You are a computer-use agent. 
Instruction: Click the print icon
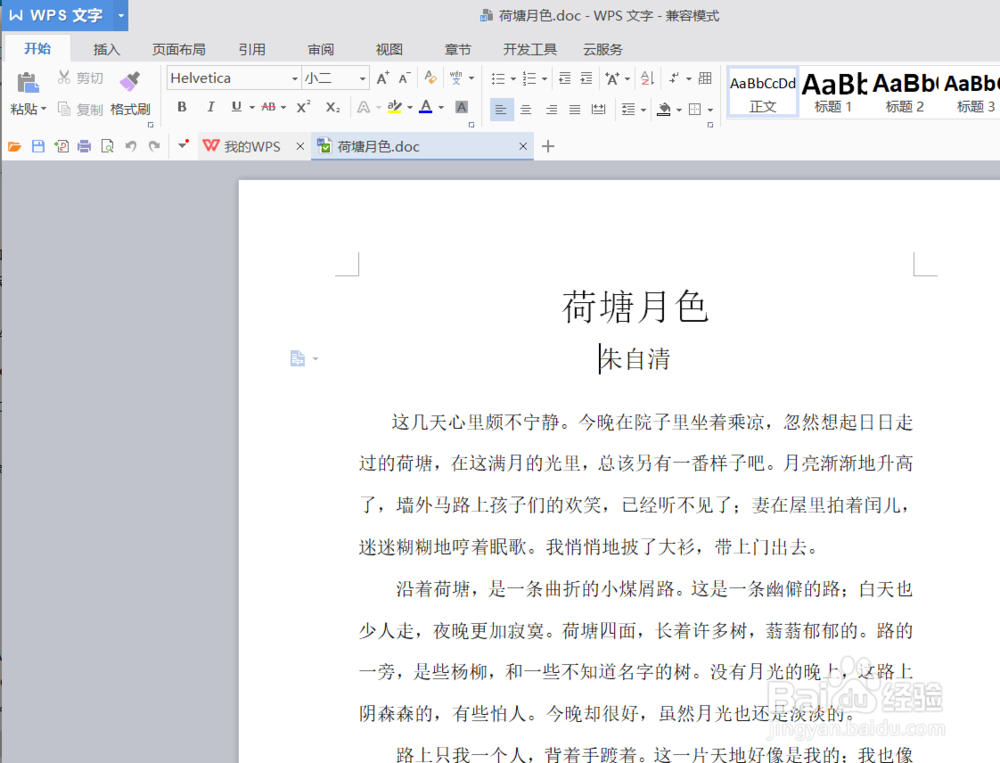[x=84, y=147]
